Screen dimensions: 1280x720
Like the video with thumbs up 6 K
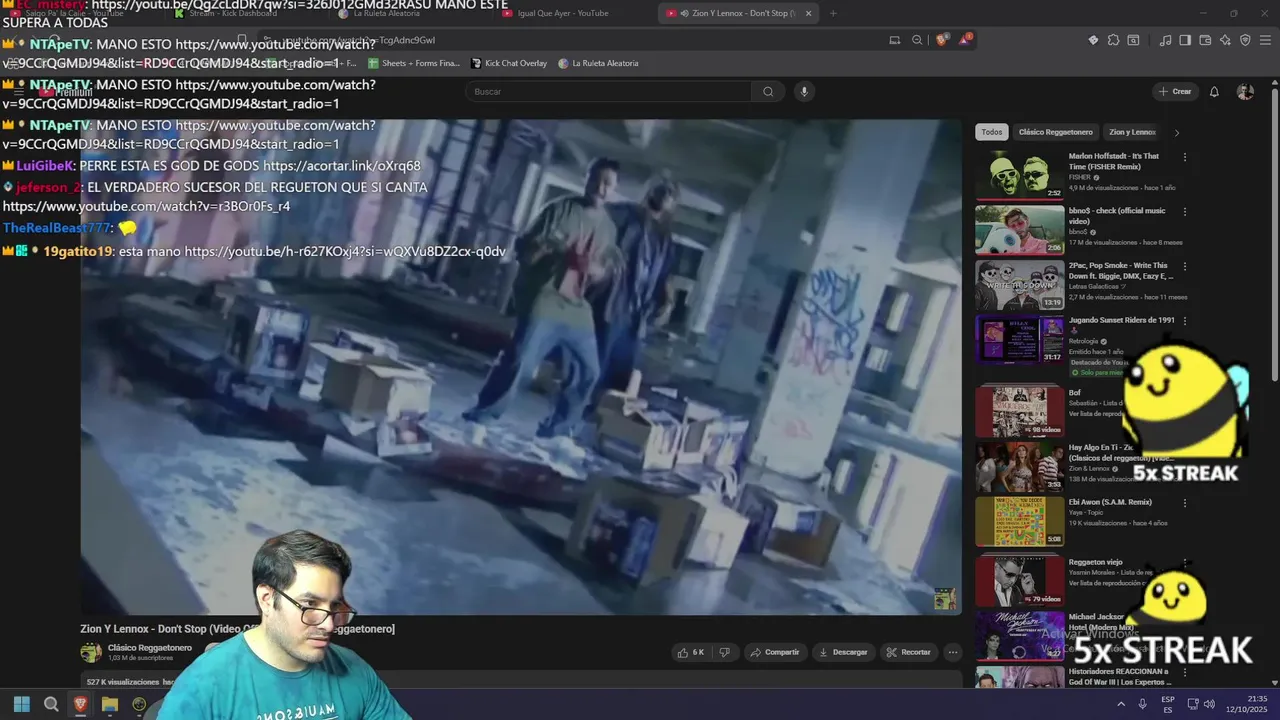691,652
